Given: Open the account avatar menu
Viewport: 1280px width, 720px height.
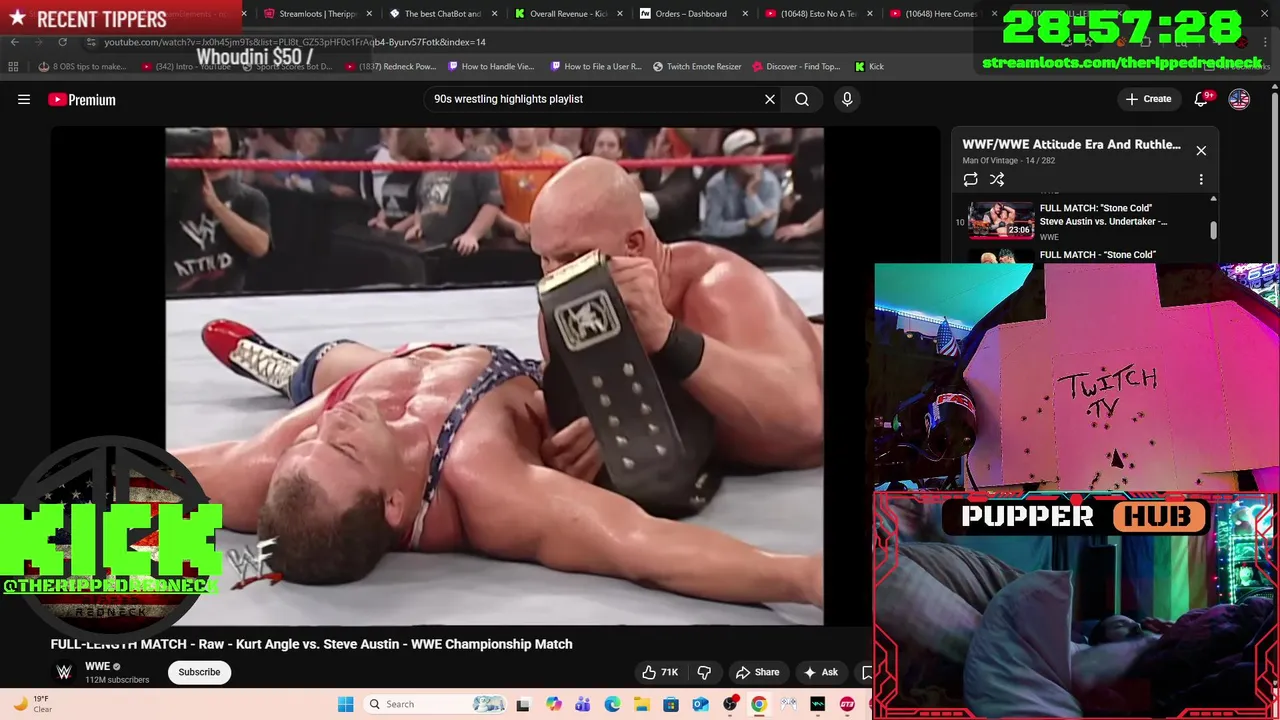Looking at the screenshot, I should (x=1239, y=99).
